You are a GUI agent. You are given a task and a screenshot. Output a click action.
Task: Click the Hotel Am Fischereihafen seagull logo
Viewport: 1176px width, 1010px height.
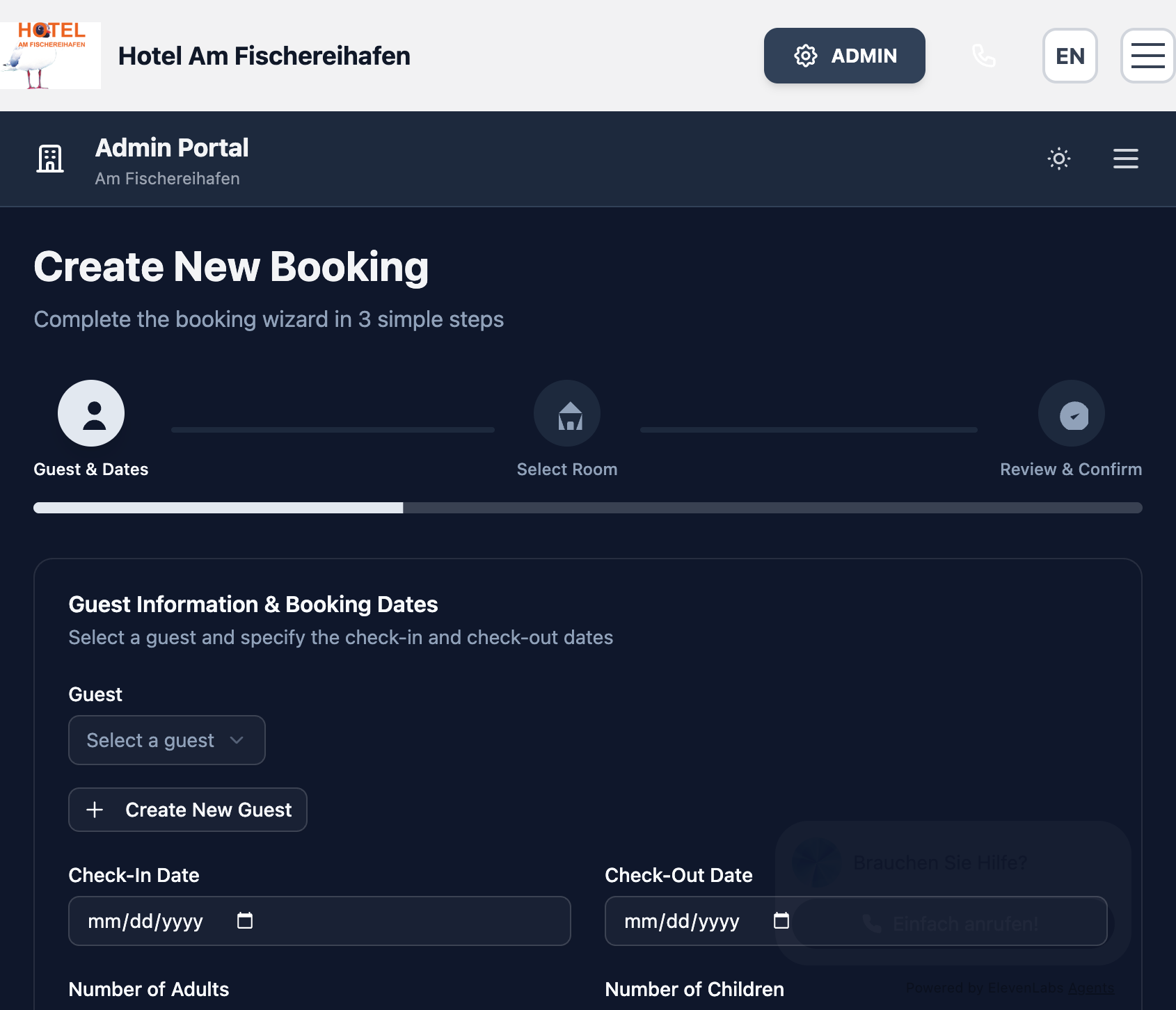(50, 55)
